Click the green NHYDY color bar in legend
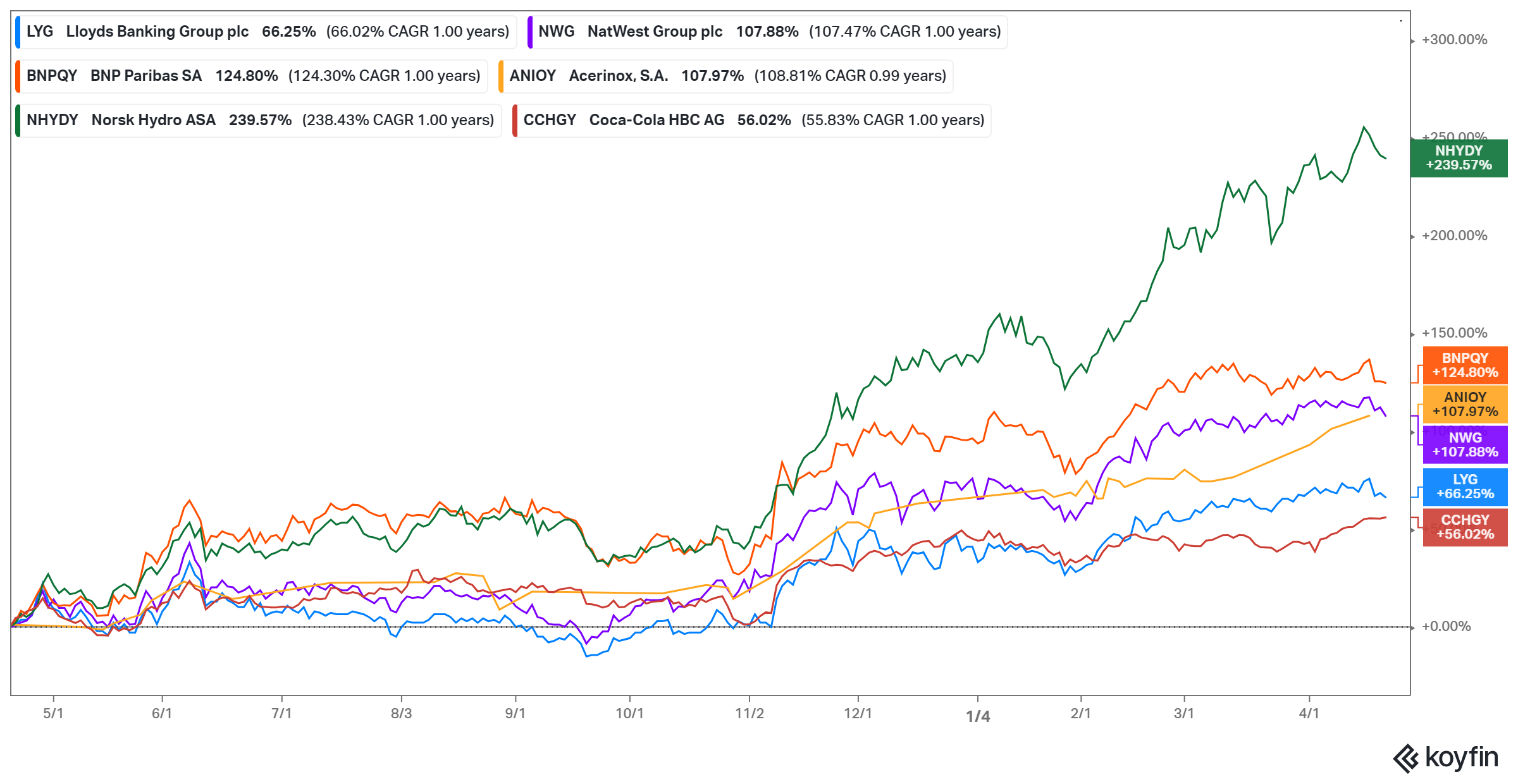 pyautogui.click(x=18, y=120)
